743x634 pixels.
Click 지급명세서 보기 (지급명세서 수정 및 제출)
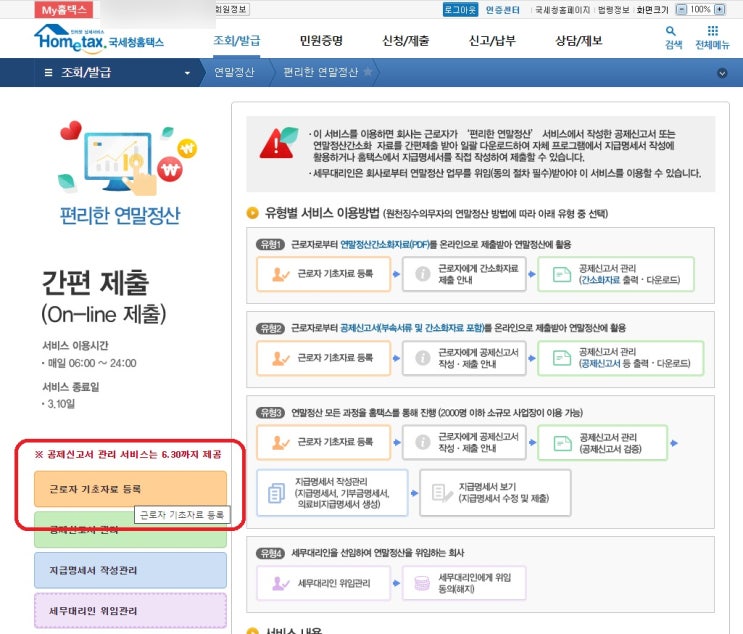[x=495, y=493]
